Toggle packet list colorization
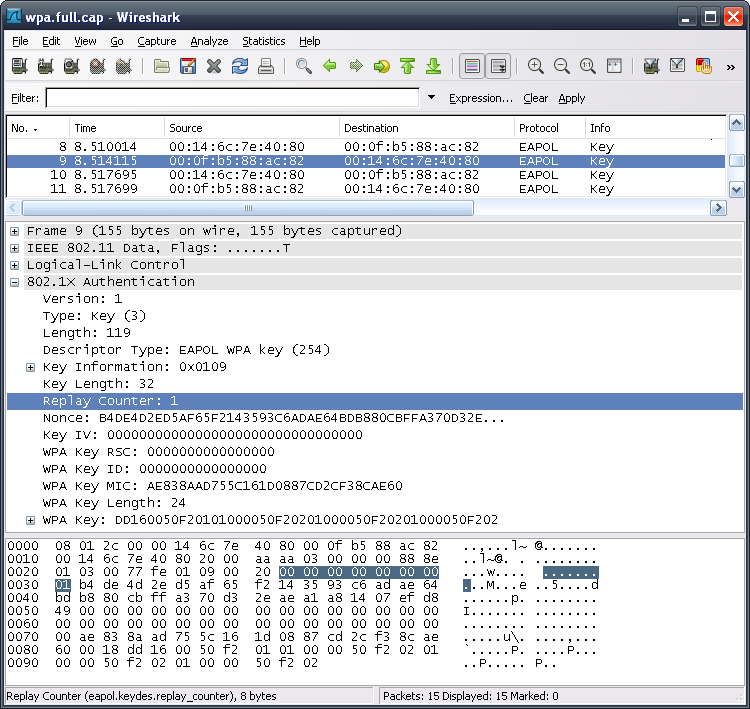 pyautogui.click(x=472, y=66)
